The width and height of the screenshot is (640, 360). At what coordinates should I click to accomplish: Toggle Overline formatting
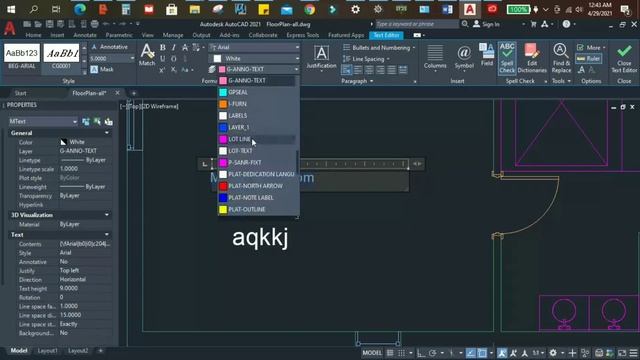tap(173, 59)
